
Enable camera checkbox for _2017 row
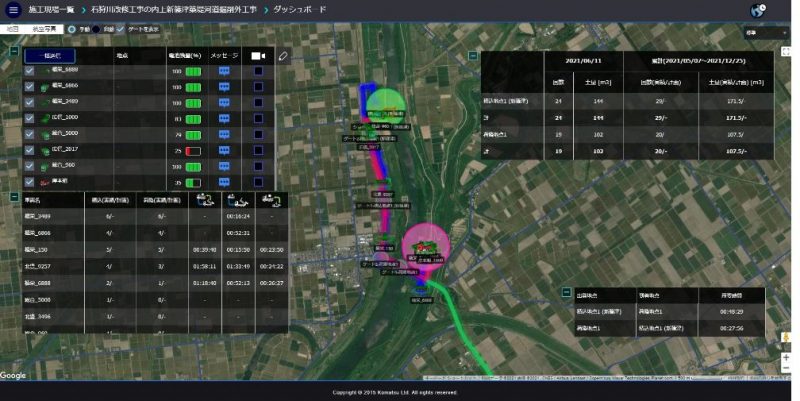(x=259, y=151)
